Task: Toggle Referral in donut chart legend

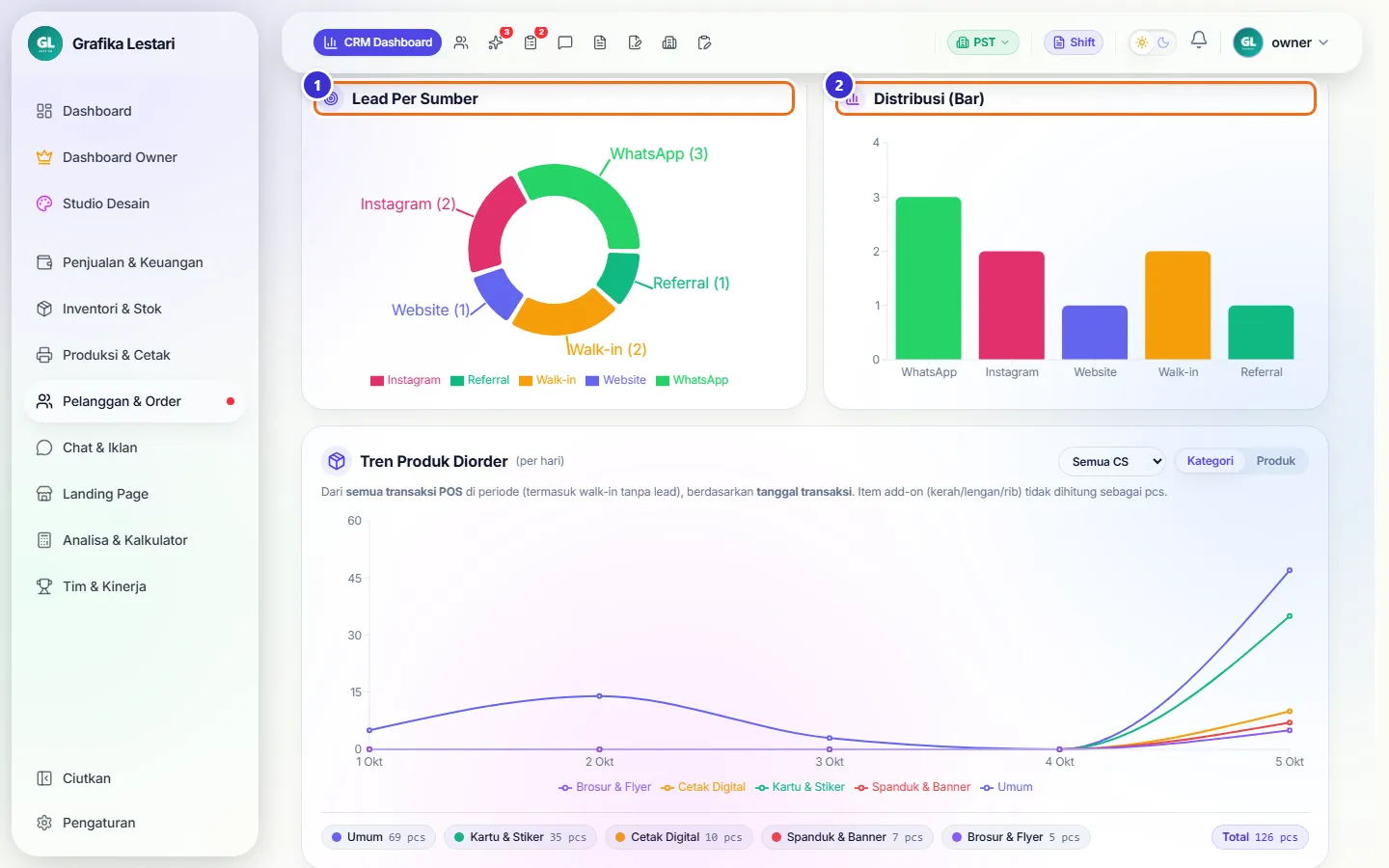Action: 479,380
